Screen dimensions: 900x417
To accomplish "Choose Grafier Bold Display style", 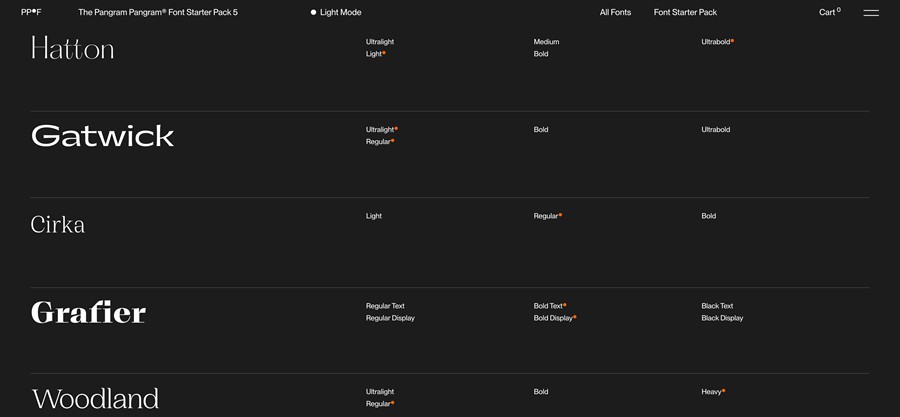I will pyautogui.click(x=553, y=318).
